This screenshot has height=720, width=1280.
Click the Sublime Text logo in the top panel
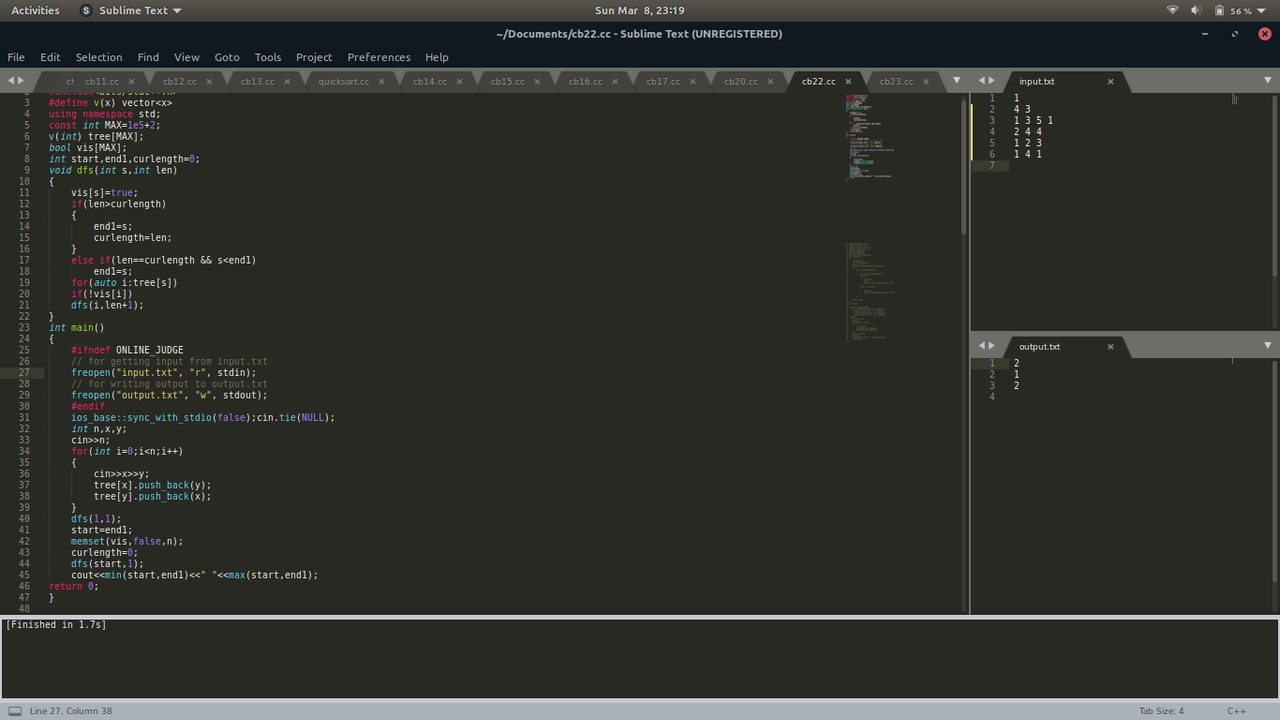85,10
